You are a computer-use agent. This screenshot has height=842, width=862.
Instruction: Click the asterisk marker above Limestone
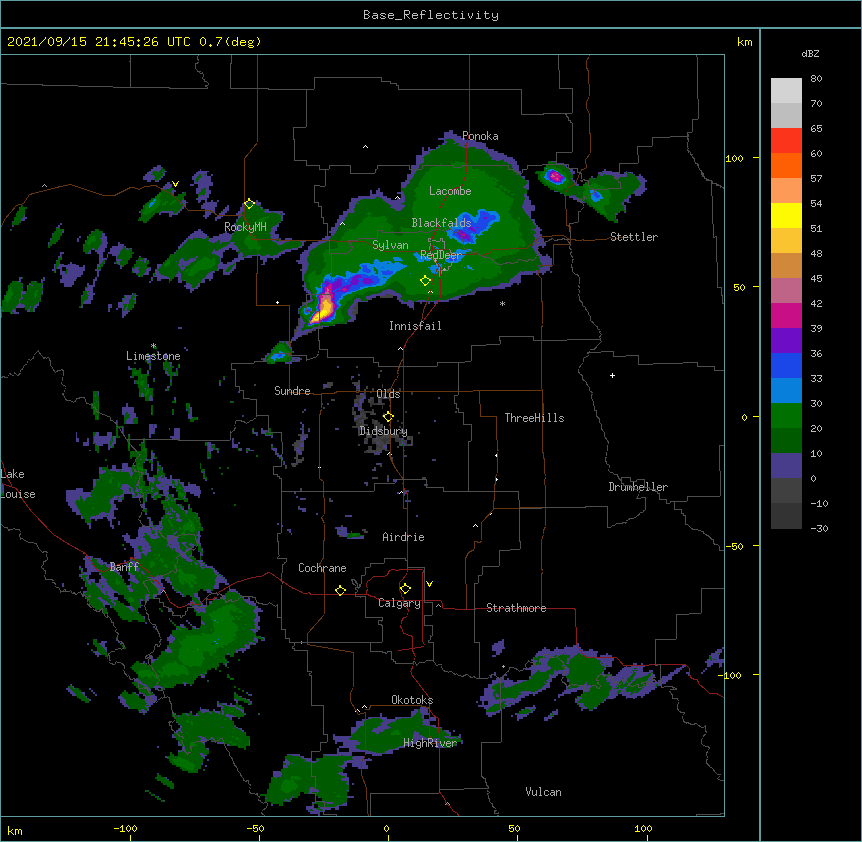[x=153, y=346]
